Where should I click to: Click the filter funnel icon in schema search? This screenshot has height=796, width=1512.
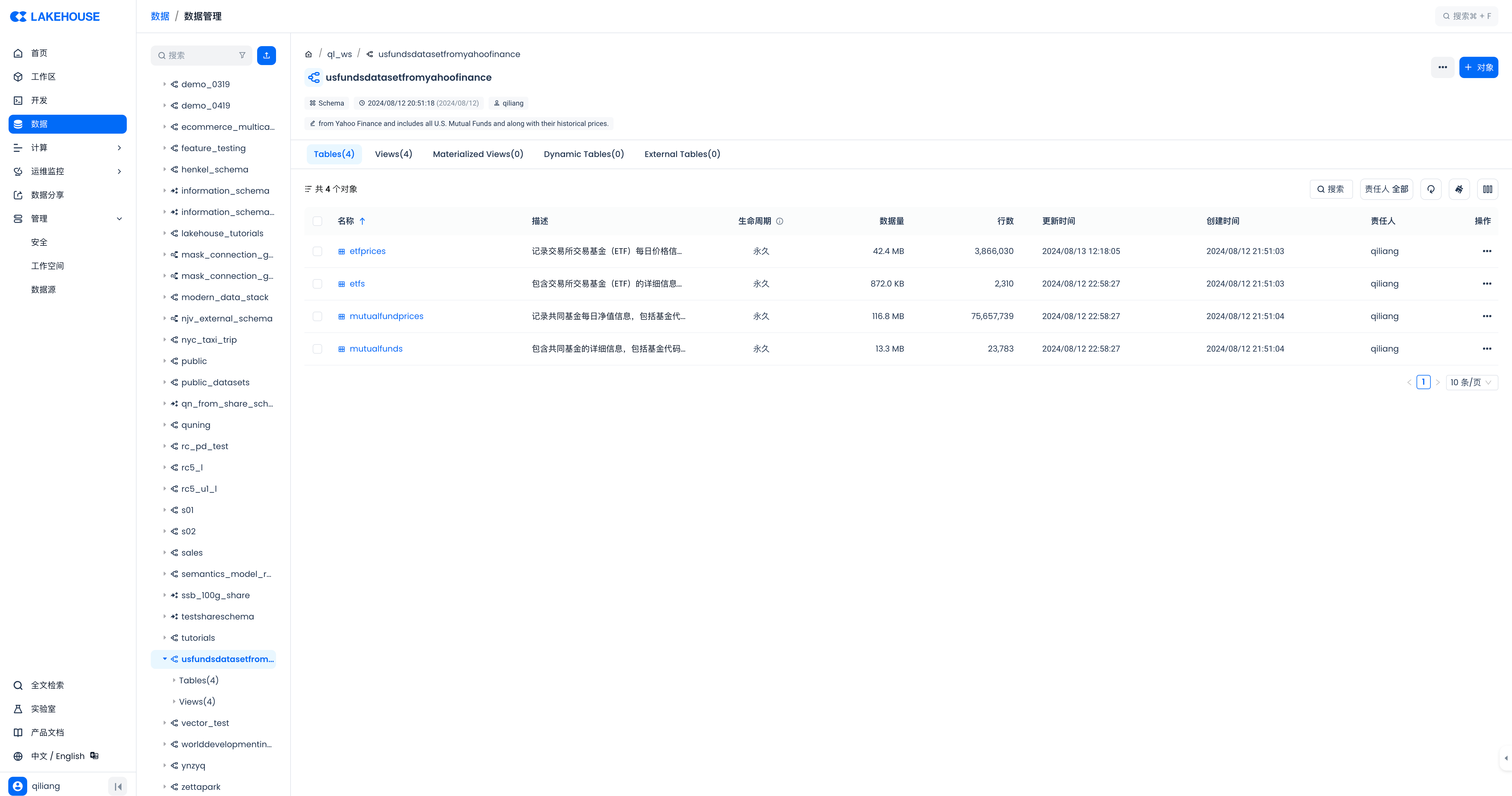click(x=242, y=55)
